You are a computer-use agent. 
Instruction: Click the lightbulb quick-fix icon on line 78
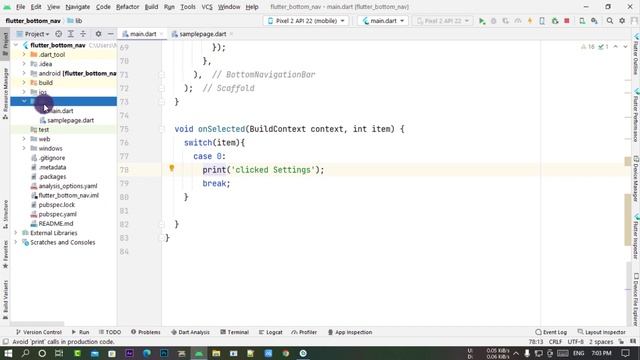pos(172,168)
